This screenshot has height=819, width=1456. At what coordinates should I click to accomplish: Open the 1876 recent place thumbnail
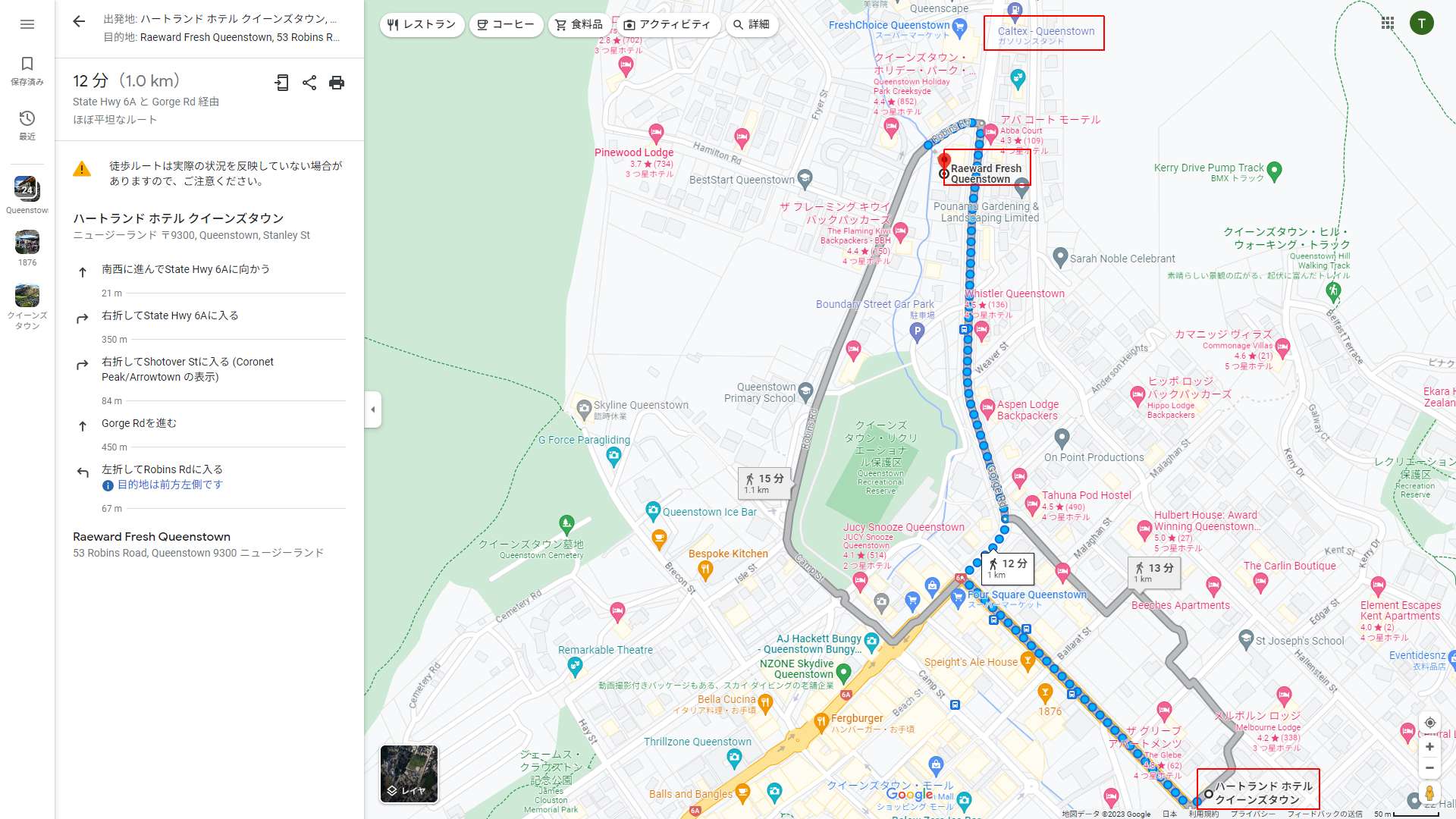pyautogui.click(x=27, y=248)
